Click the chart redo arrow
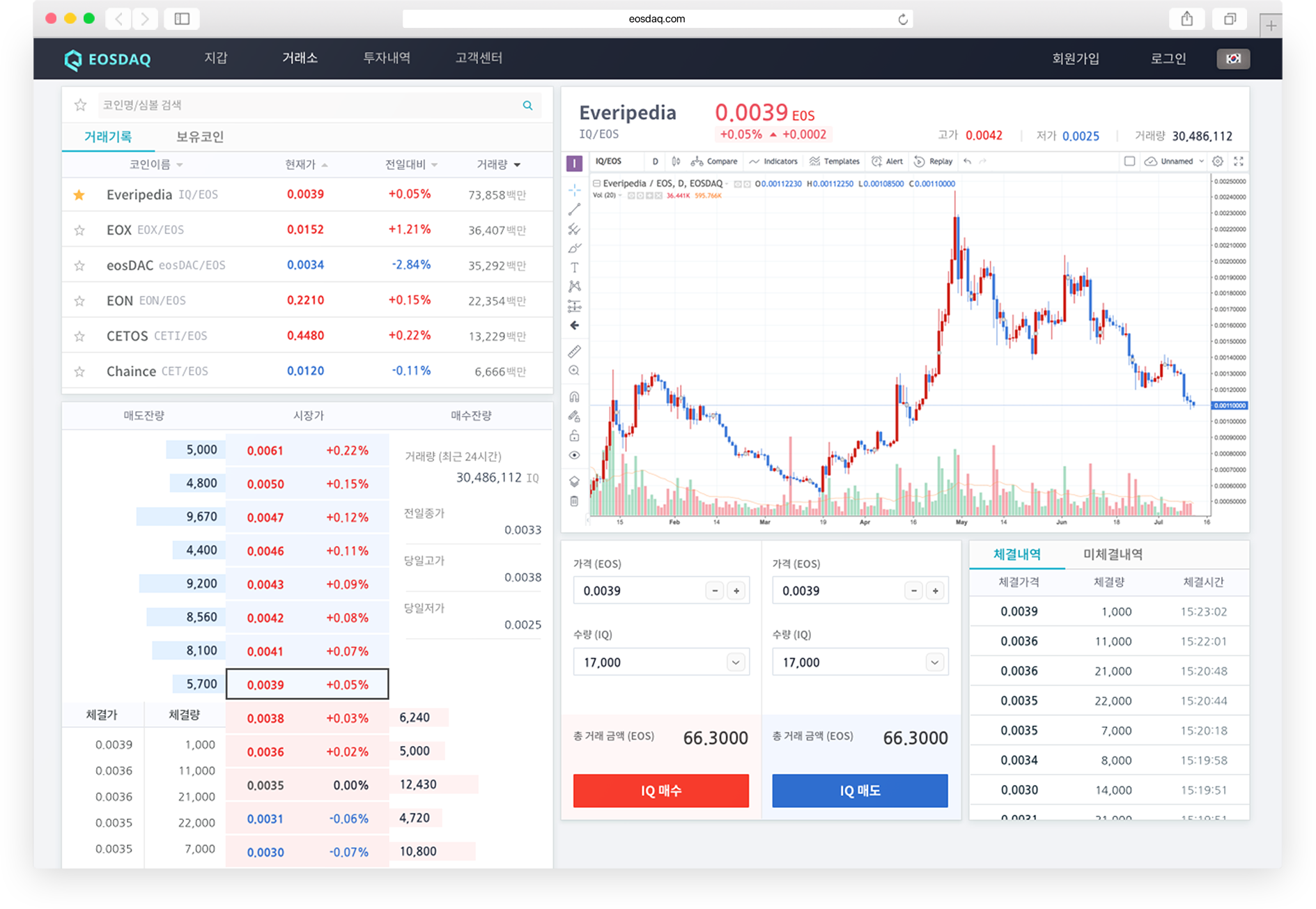Screen dimensions: 1316x909 point(983,162)
